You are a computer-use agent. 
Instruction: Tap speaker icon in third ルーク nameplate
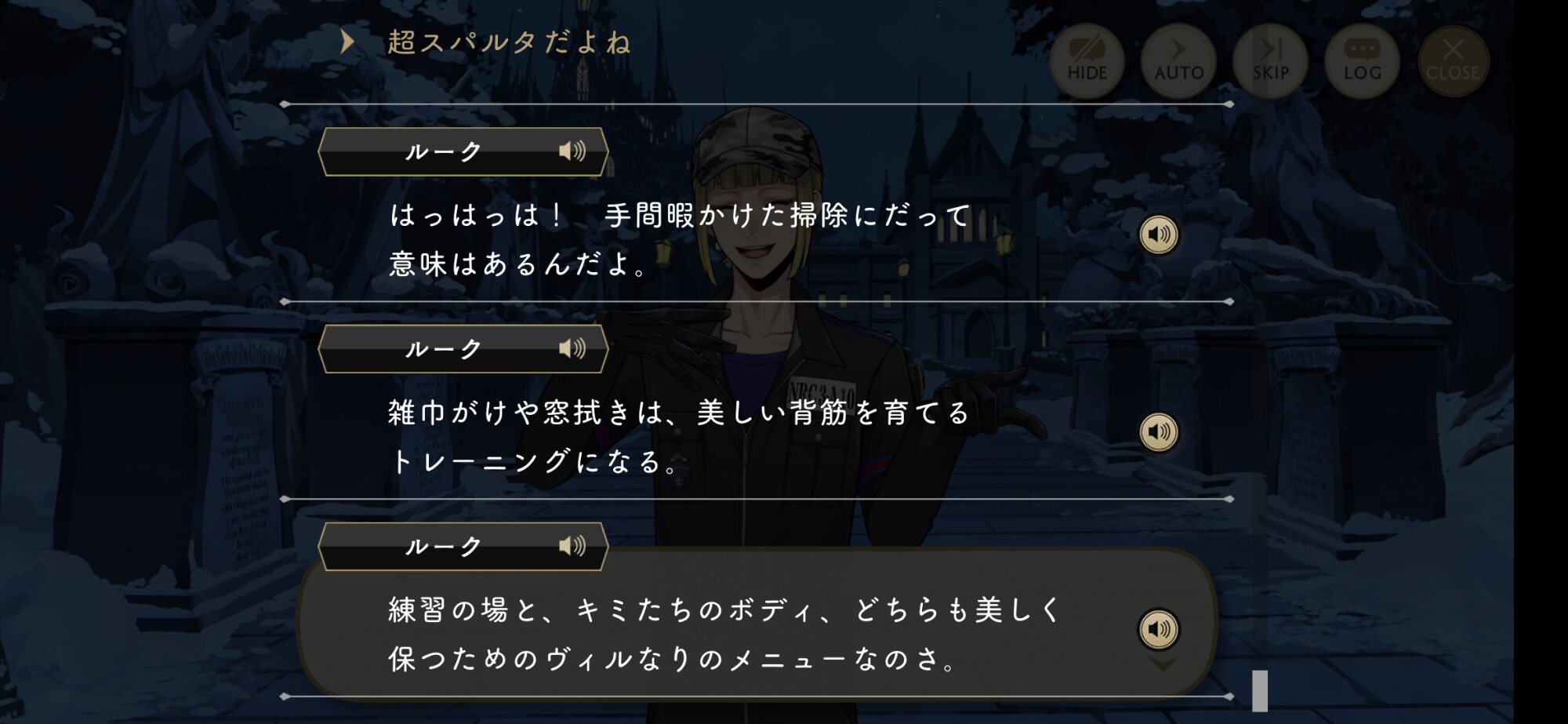pos(572,546)
